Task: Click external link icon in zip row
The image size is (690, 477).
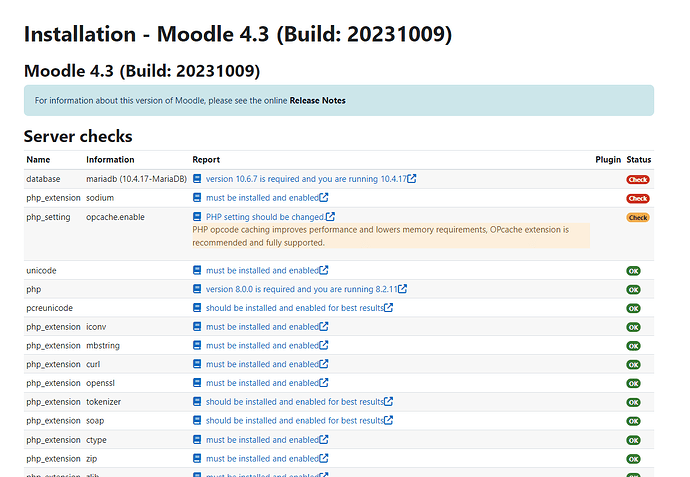Action: point(323,458)
